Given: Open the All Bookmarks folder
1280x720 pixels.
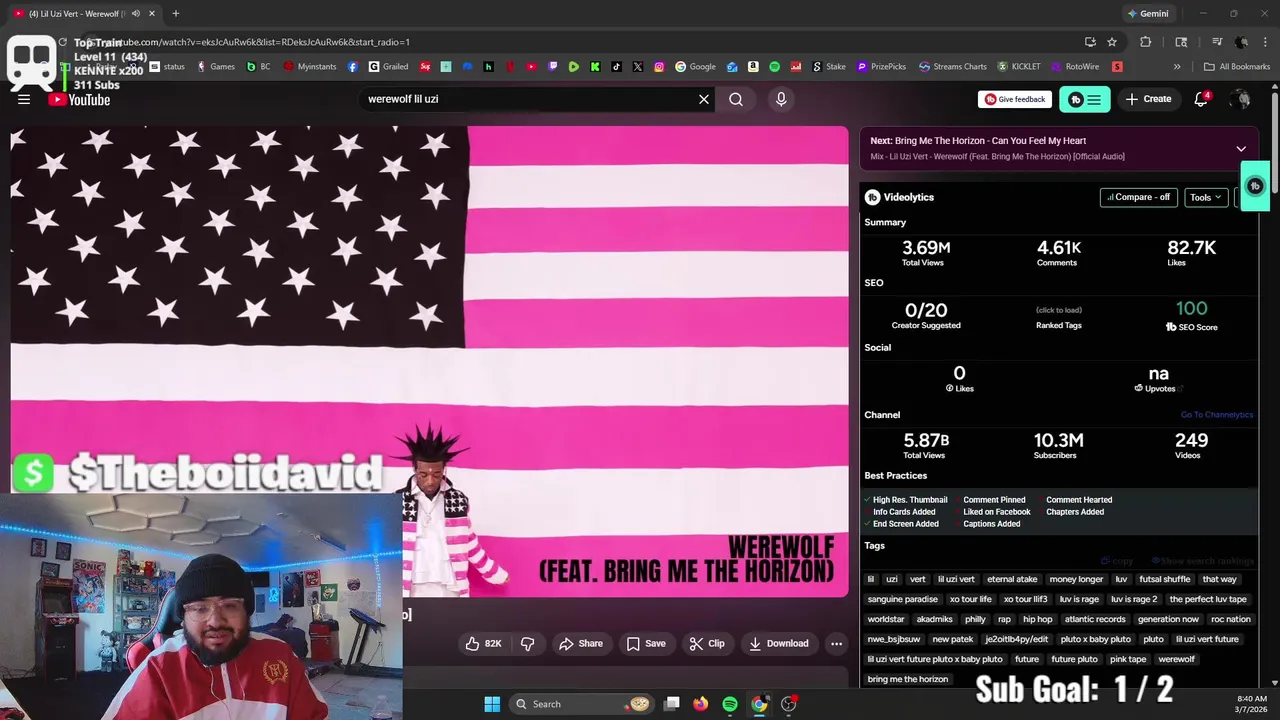Looking at the screenshot, I should pos(1237,67).
